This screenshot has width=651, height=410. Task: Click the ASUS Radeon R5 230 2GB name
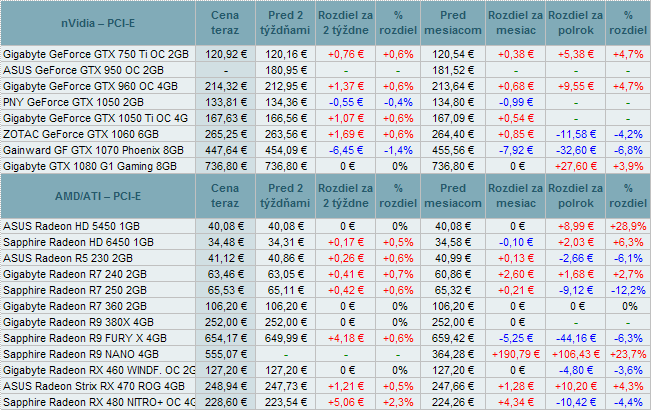tap(68, 258)
